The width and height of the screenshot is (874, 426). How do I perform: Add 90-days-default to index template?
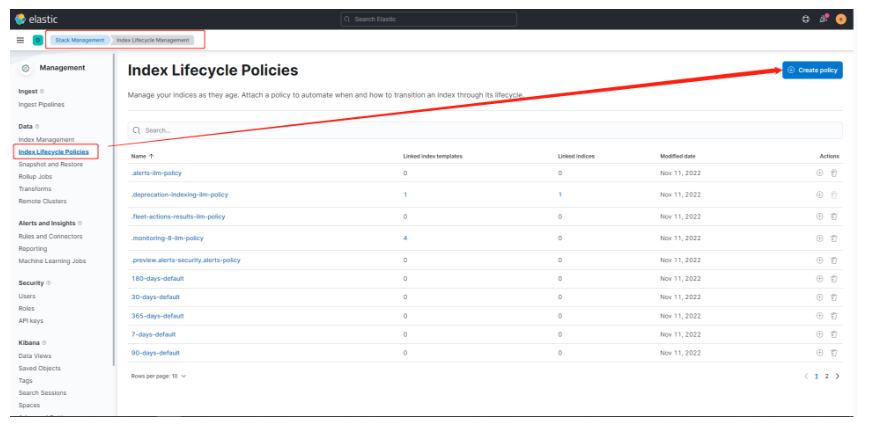(x=819, y=352)
